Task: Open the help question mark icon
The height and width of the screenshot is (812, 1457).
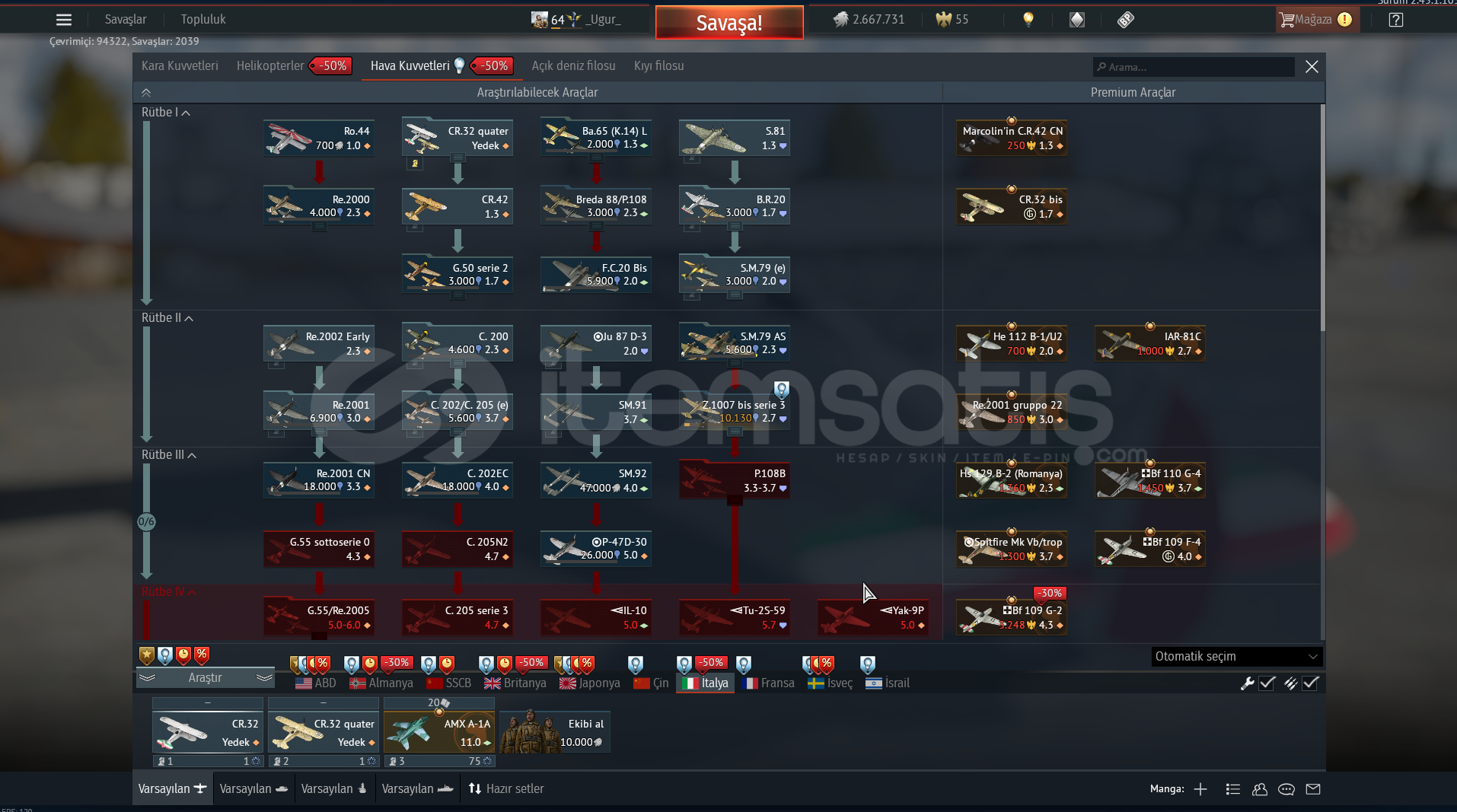Action: click(1396, 20)
